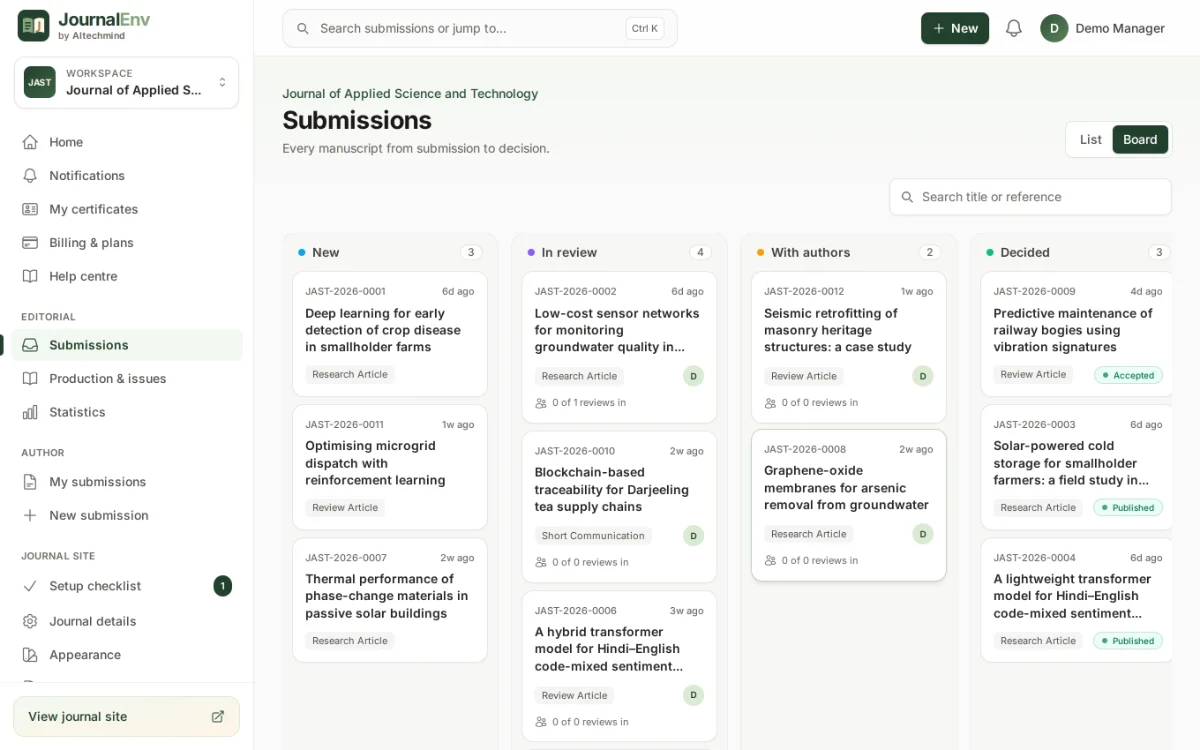Click the Setup checklist count badge

click(222, 586)
